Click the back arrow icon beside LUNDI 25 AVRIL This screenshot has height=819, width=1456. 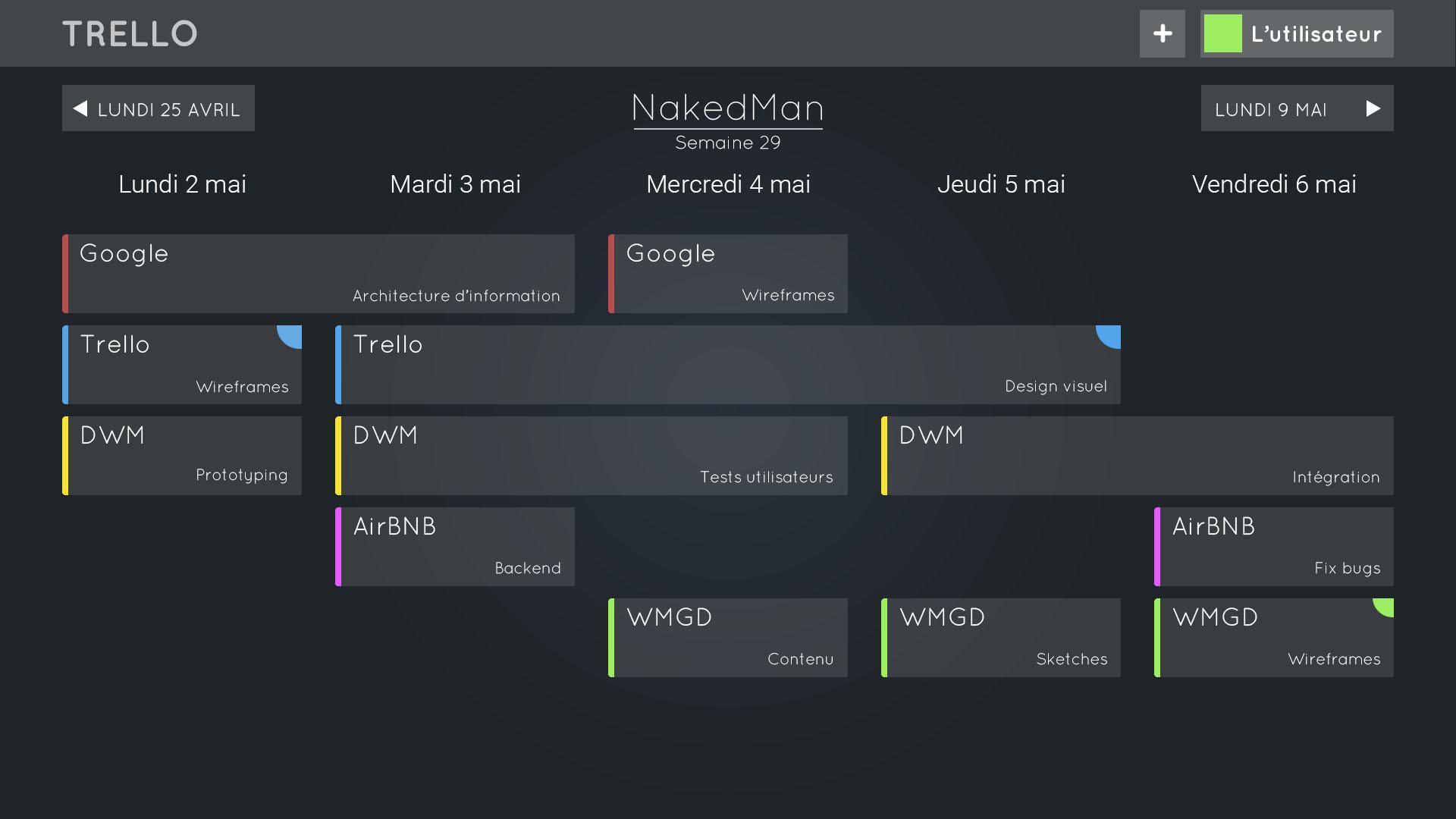pos(80,108)
